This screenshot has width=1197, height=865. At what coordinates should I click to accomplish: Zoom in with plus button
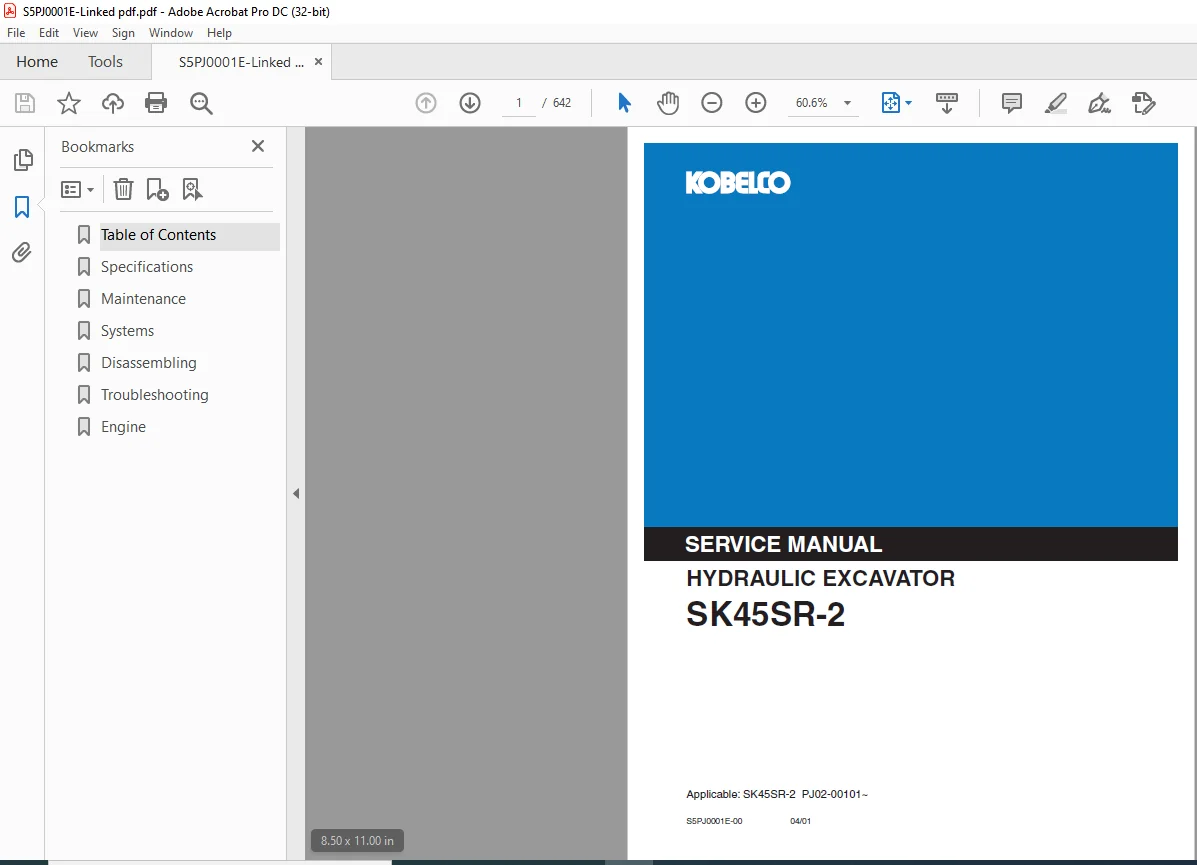click(x=756, y=102)
